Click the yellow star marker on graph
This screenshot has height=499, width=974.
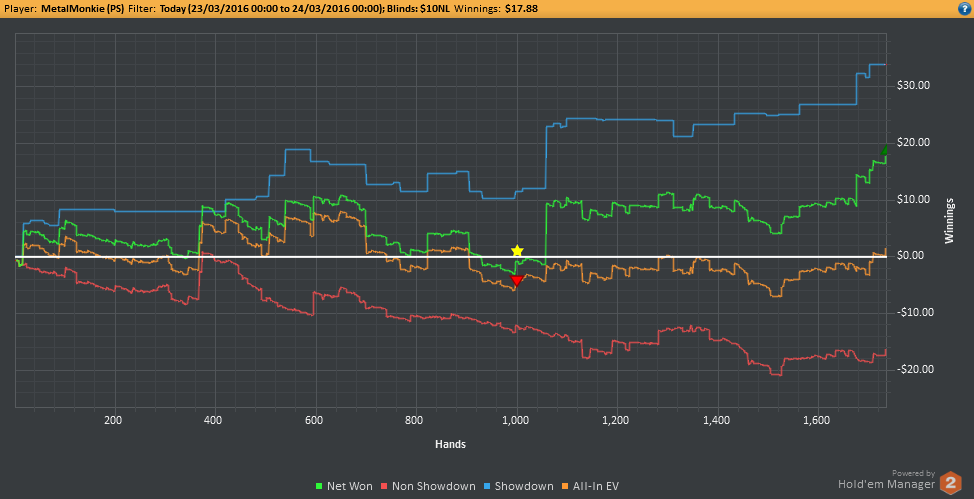[x=517, y=250]
